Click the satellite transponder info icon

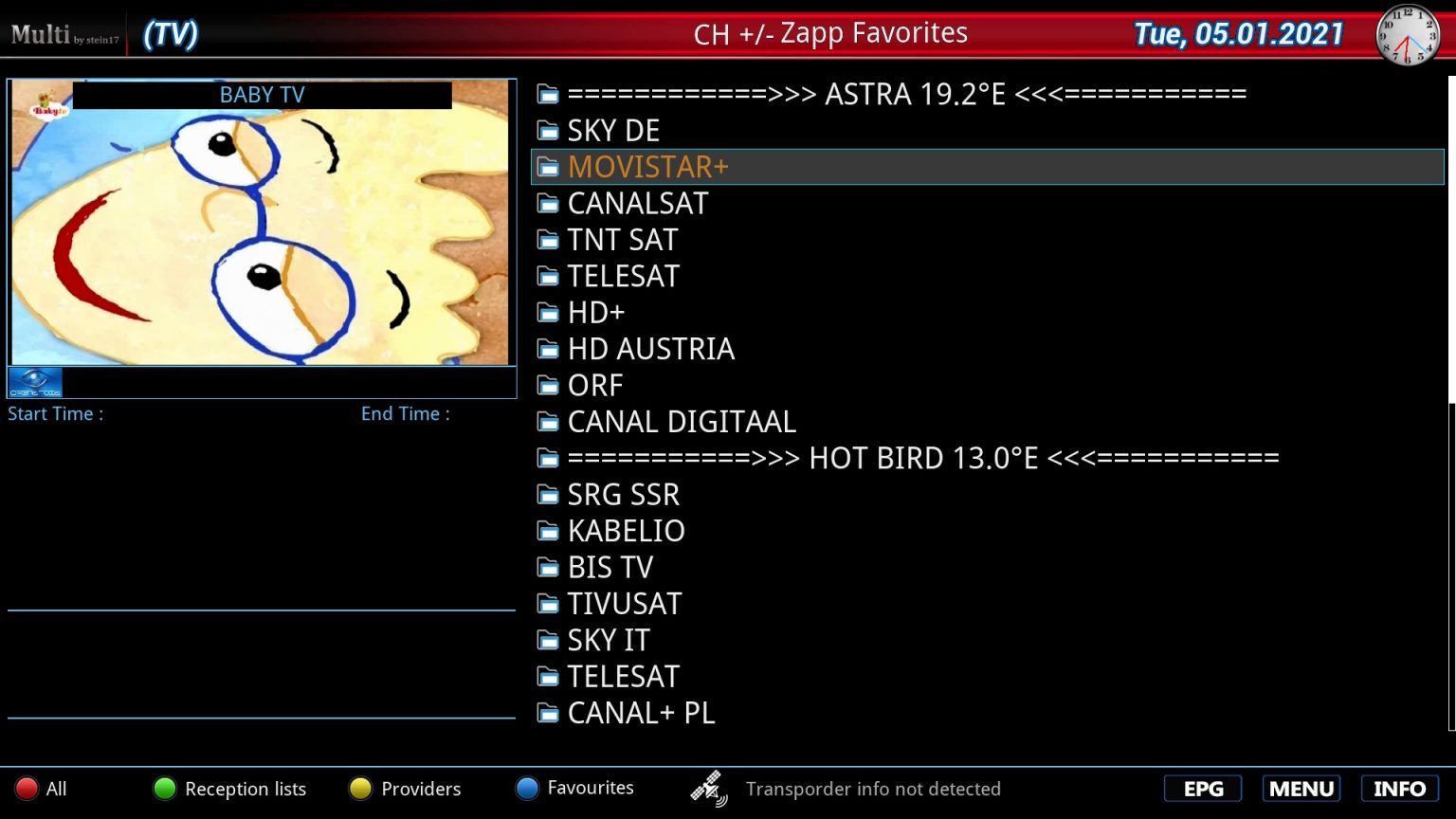tap(708, 789)
